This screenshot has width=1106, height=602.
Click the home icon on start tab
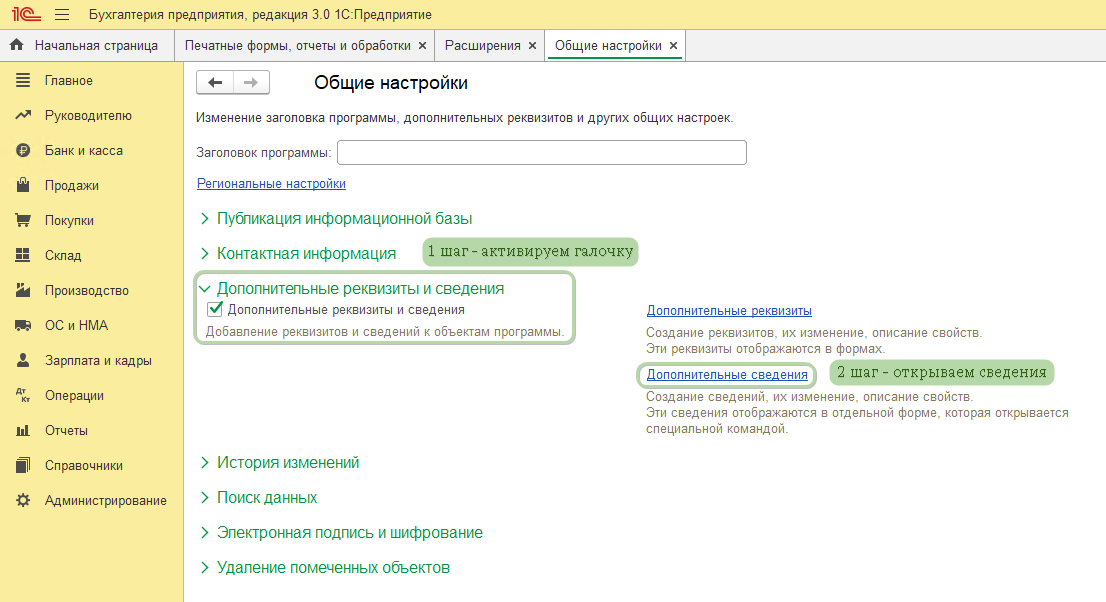17,45
